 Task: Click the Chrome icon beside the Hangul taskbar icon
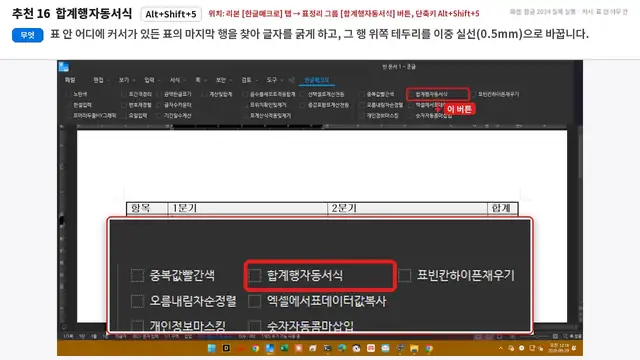(x=256, y=348)
